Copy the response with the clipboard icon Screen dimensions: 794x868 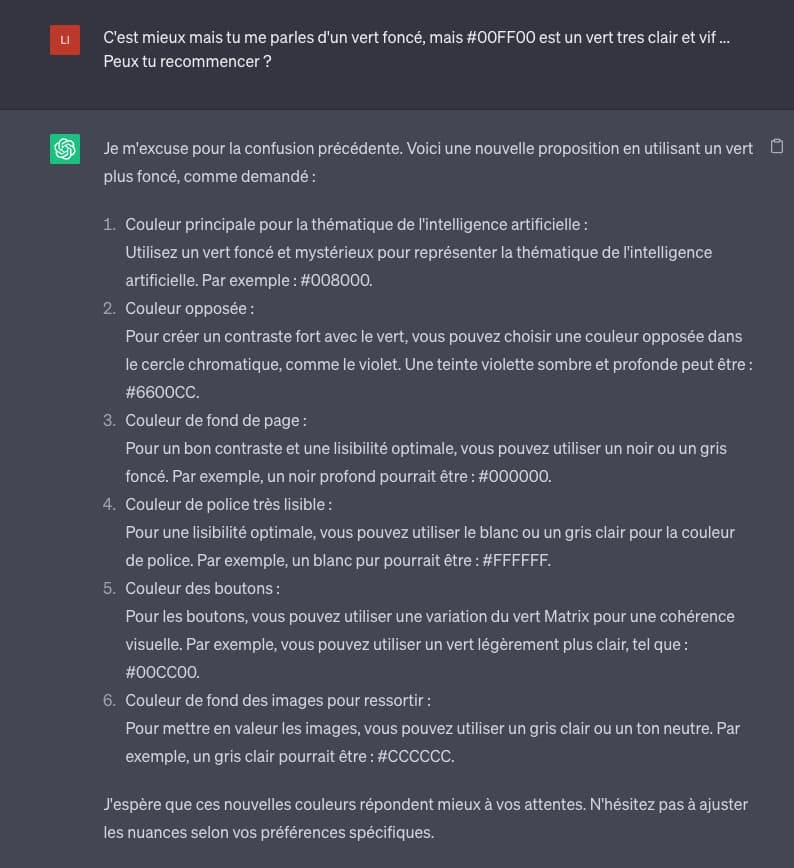click(x=777, y=146)
